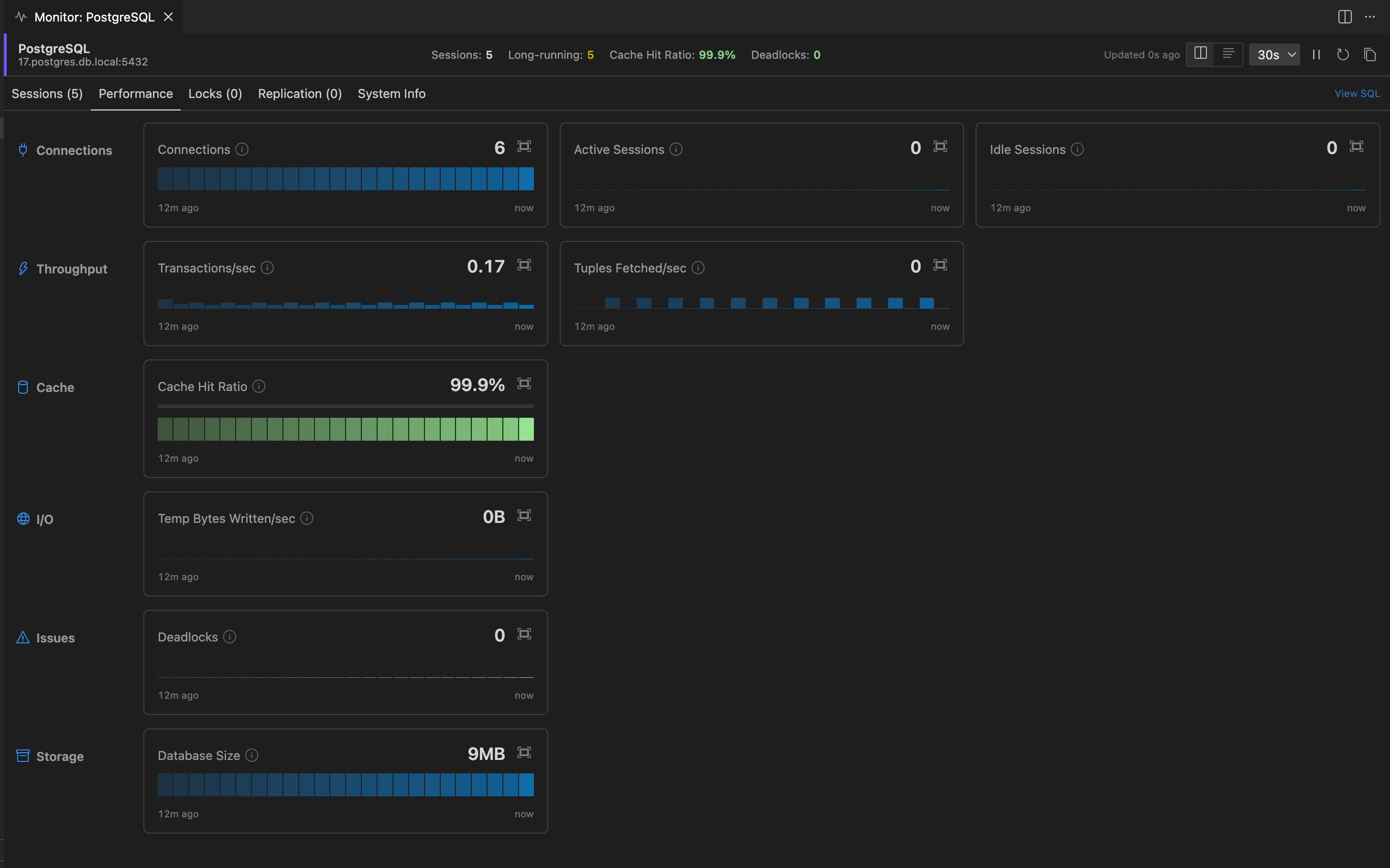Viewport: 1390px width, 868px height.
Task: Click the latest bar in Database Size chart
Action: (526, 785)
